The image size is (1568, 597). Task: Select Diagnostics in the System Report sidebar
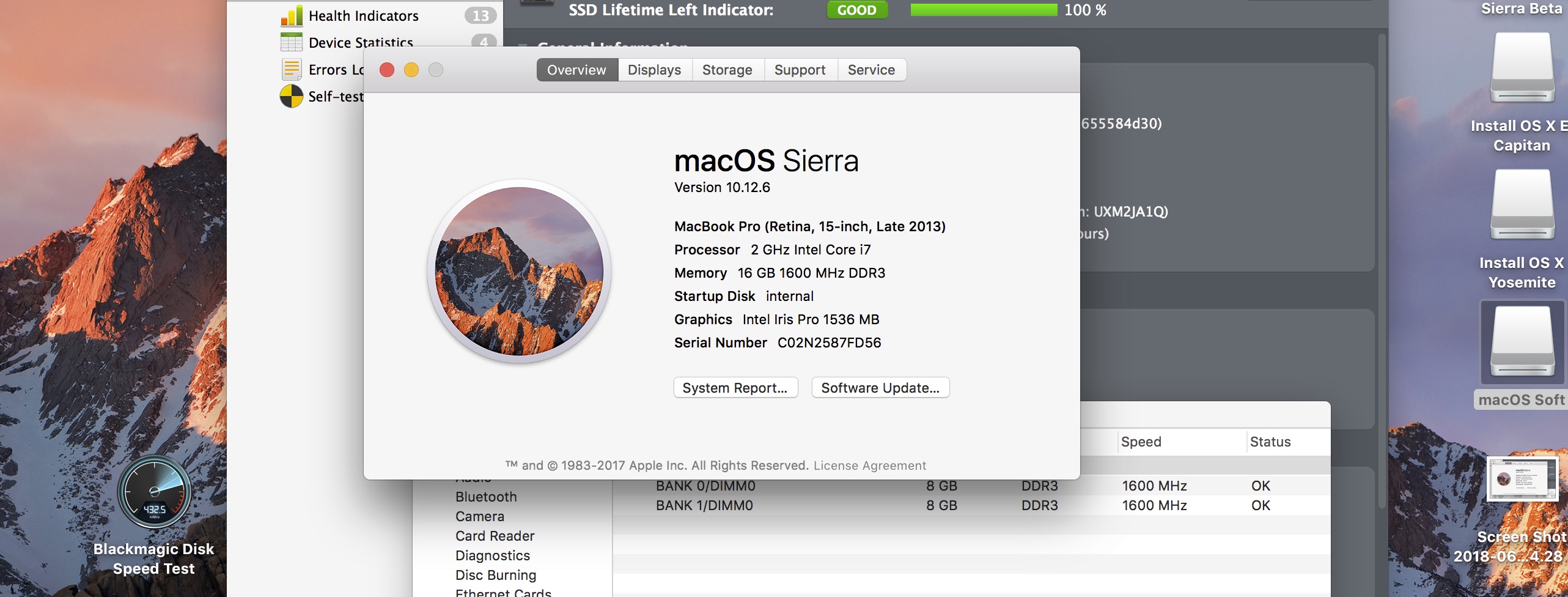pos(493,555)
